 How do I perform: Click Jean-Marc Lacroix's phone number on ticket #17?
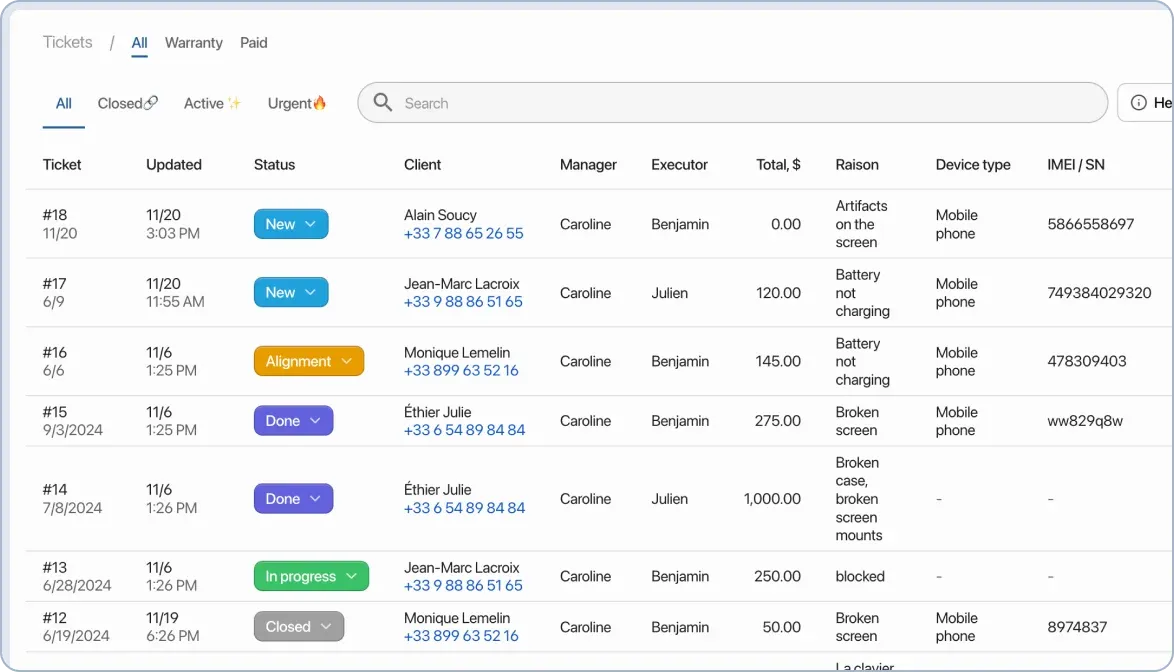(463, 302)
